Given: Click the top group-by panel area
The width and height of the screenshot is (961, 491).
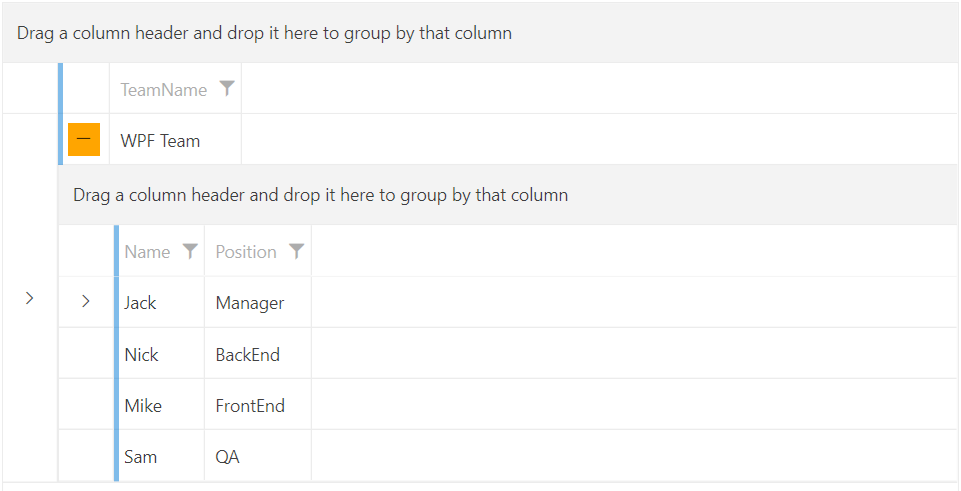Looking at the screenshot, I should pyautogui.click(x=480, y=33).
